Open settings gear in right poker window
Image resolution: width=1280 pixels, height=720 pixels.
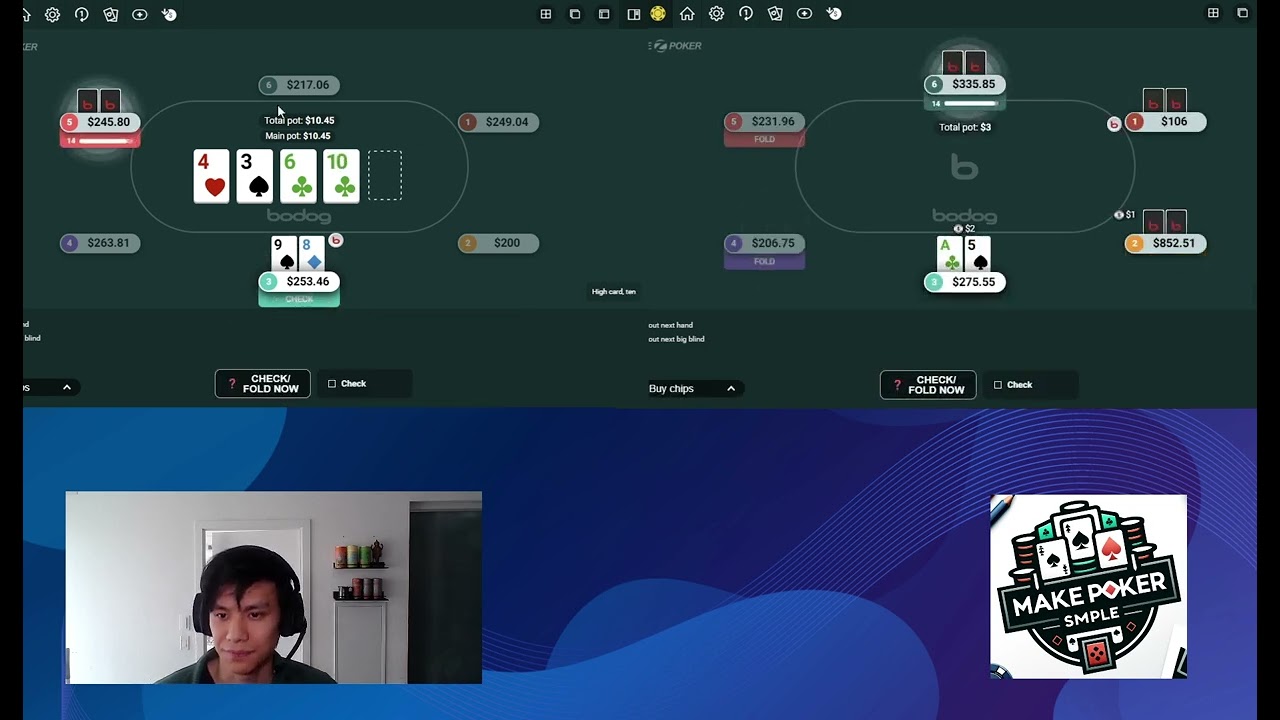click(x=716, y=14)
